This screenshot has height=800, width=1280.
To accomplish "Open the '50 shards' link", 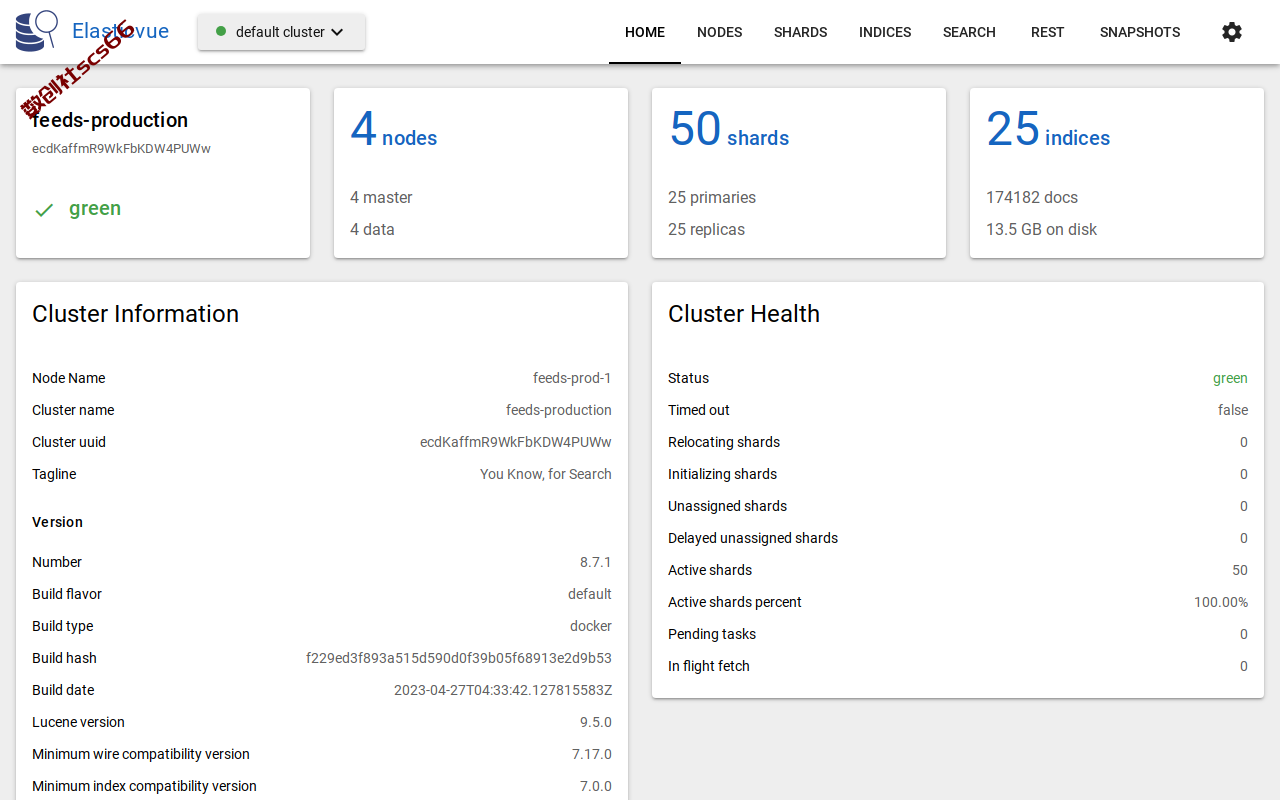I will tap(729, 130).
